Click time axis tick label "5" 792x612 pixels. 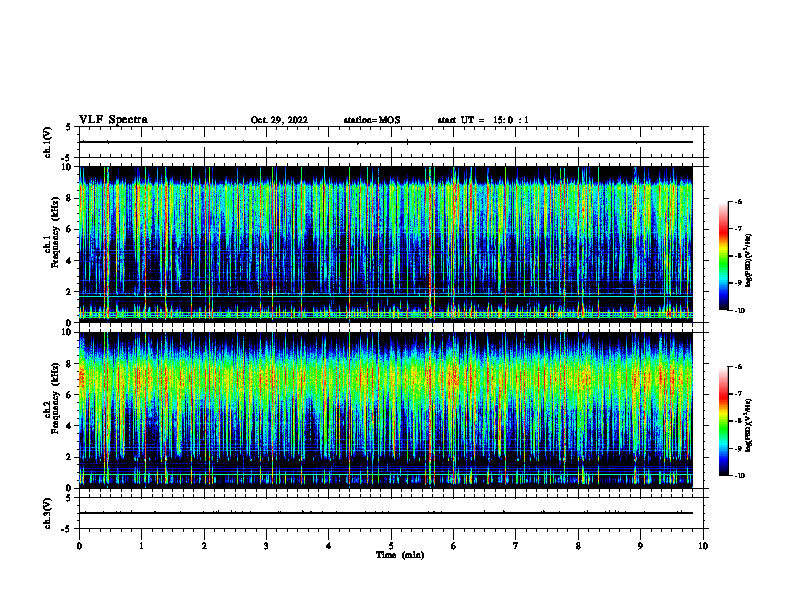(x=391, y=546)
